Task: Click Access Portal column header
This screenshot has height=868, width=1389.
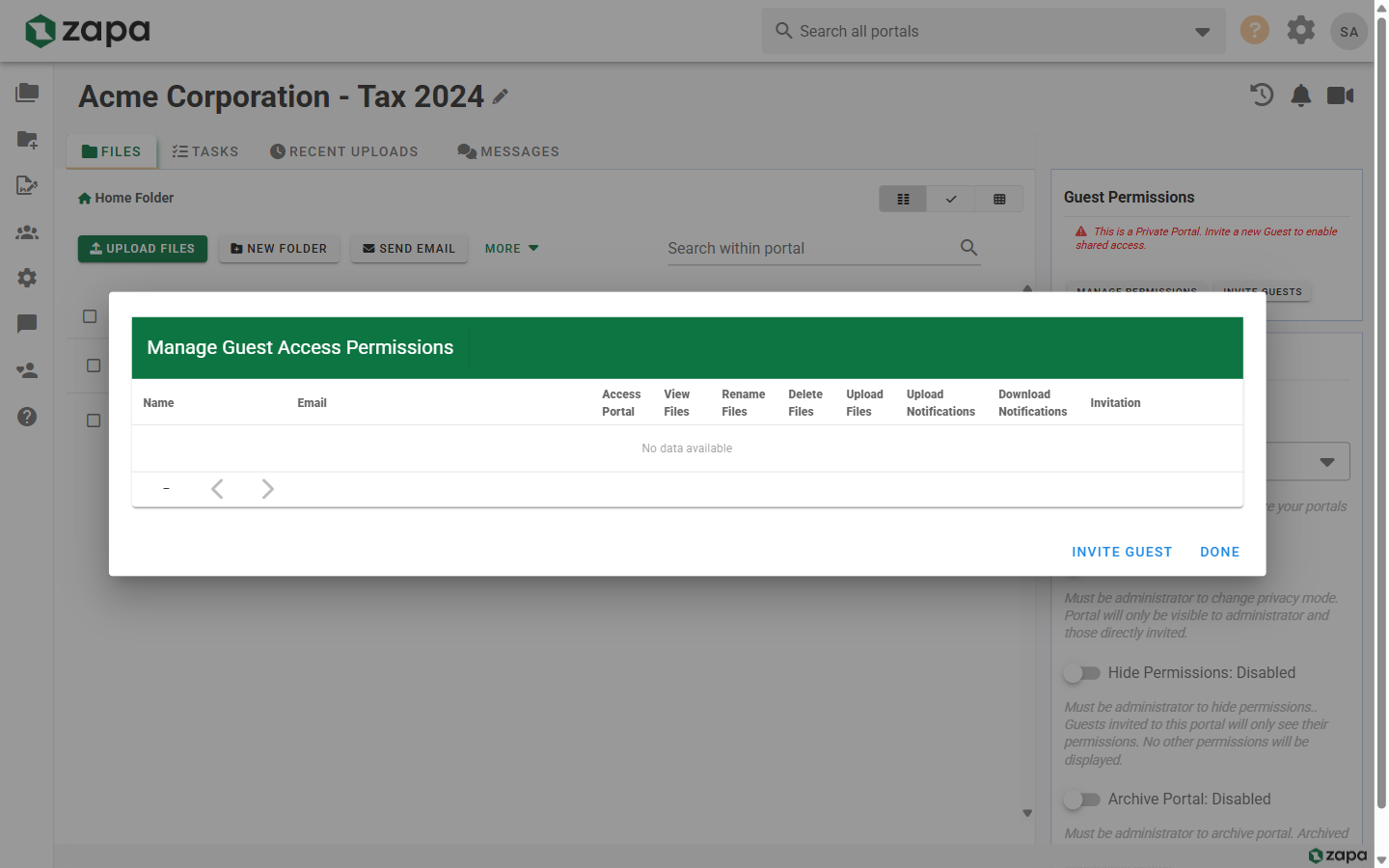Action: click(x=621, y=403)
